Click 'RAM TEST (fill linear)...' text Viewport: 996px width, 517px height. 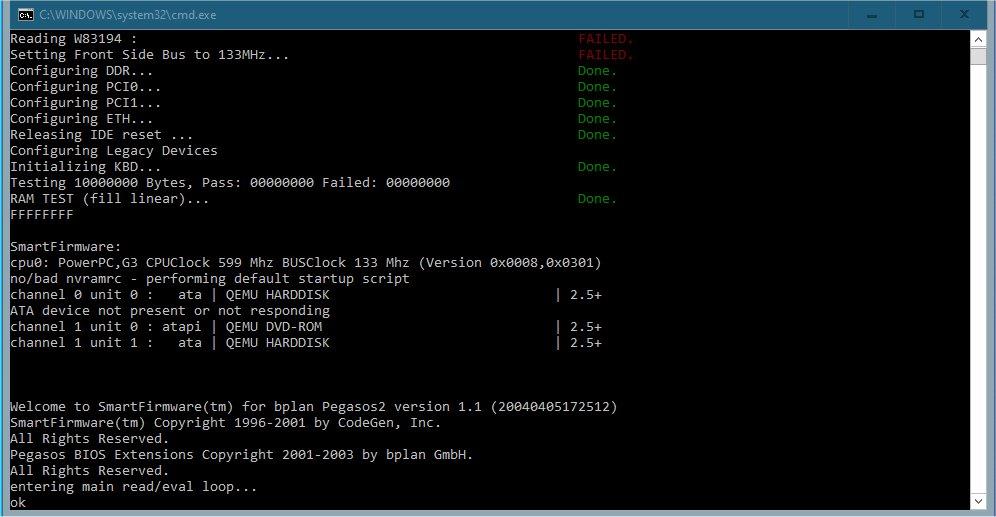[x=109, y=199]
